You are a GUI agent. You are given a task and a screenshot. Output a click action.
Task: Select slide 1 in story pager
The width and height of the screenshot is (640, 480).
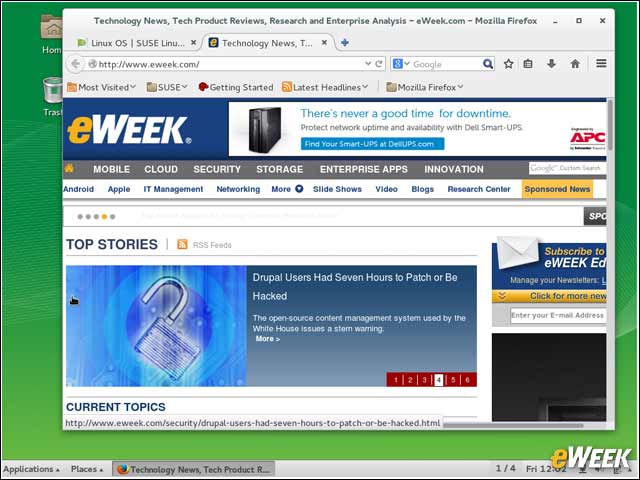[396, 380]
